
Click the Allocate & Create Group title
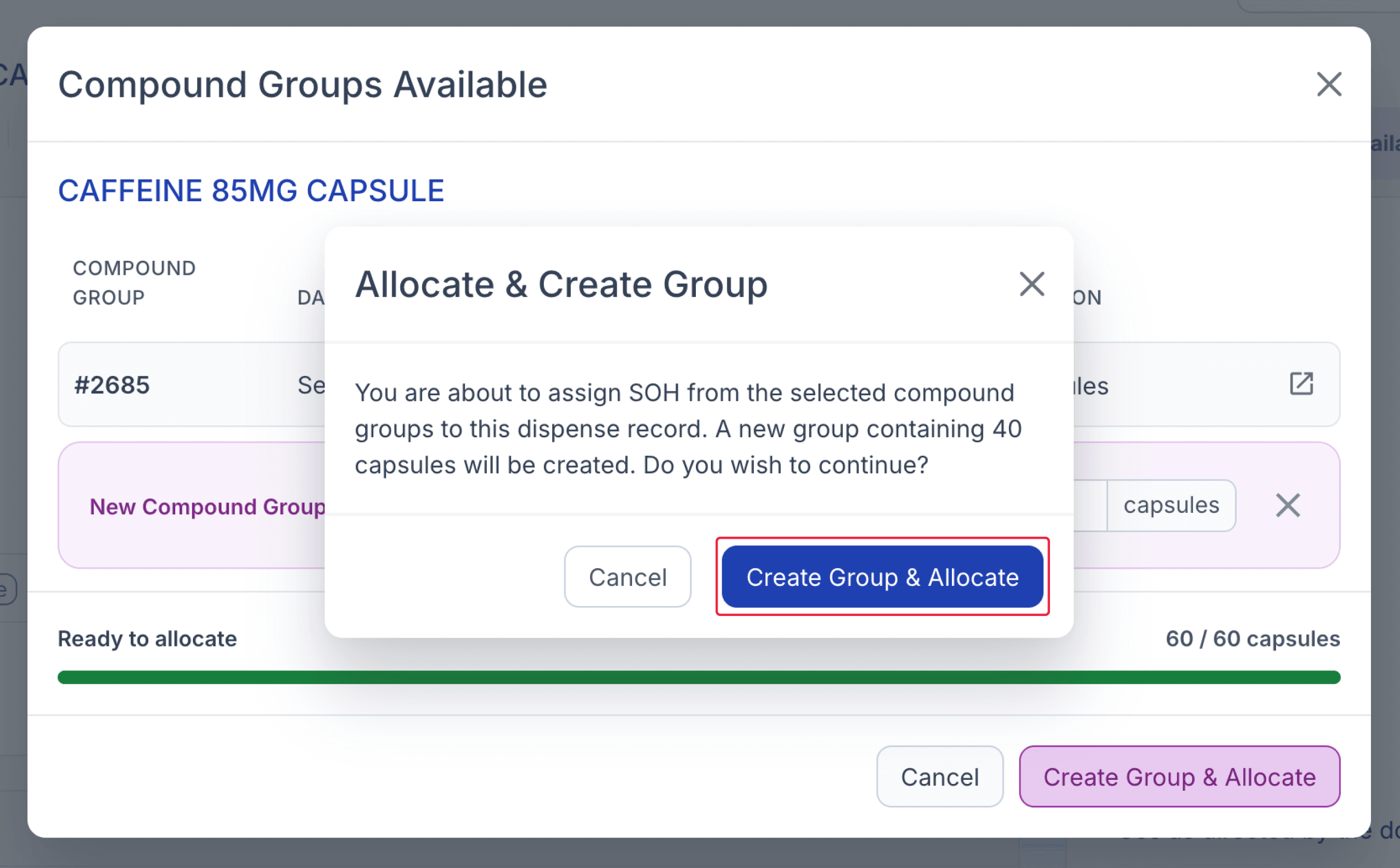point(561,284)
